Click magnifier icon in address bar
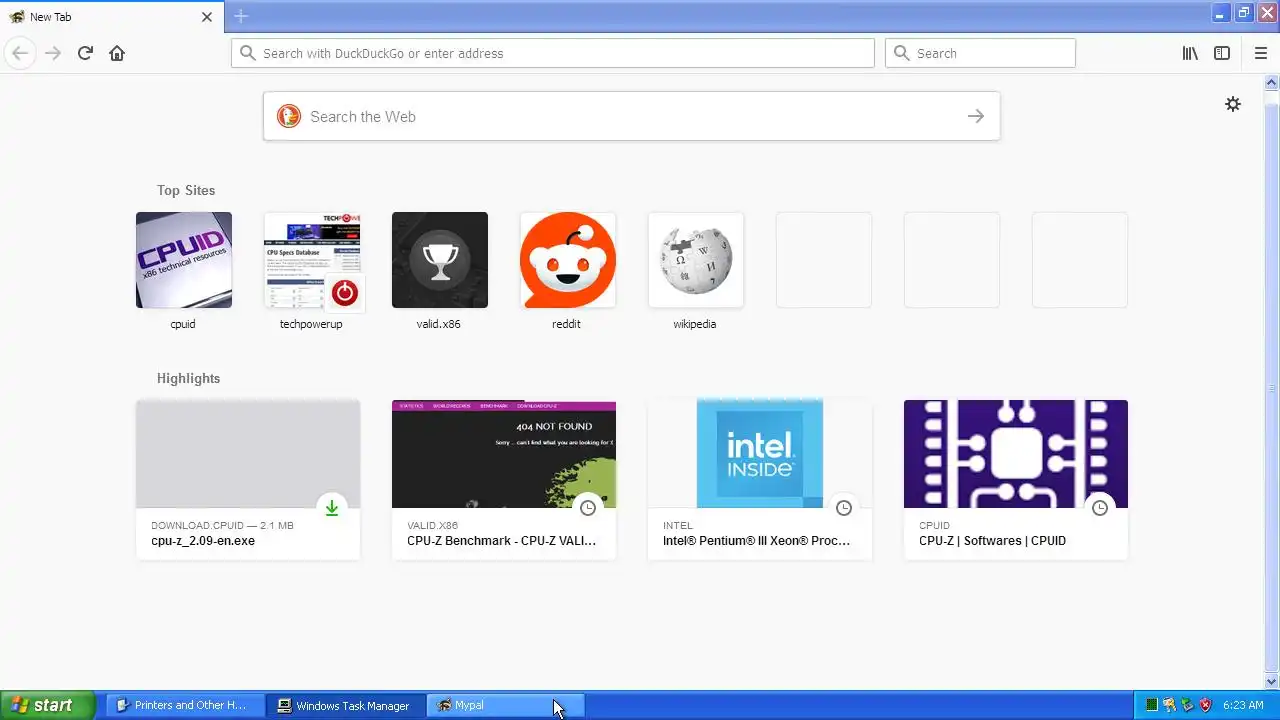The image size is (1280, 720). (x=247, y=53)
